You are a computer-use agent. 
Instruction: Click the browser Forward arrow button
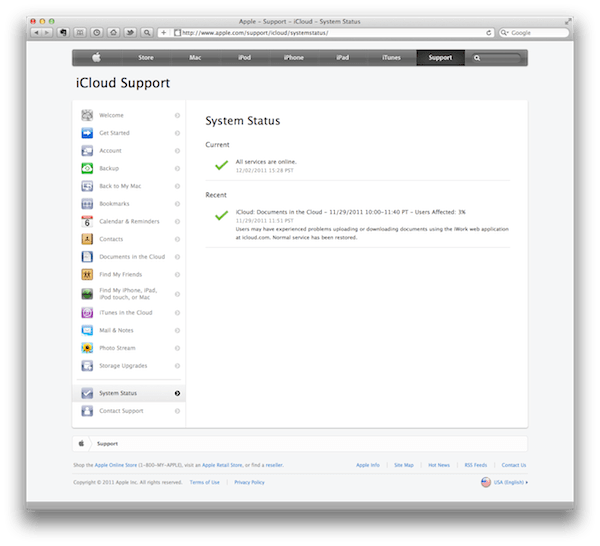[47, 33]
